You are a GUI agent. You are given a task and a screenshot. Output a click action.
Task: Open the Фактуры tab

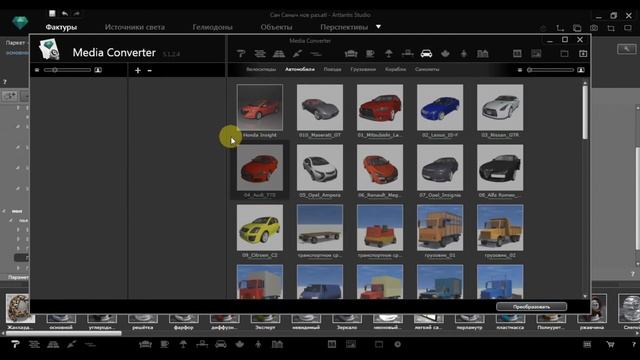(x=61, y=27)
